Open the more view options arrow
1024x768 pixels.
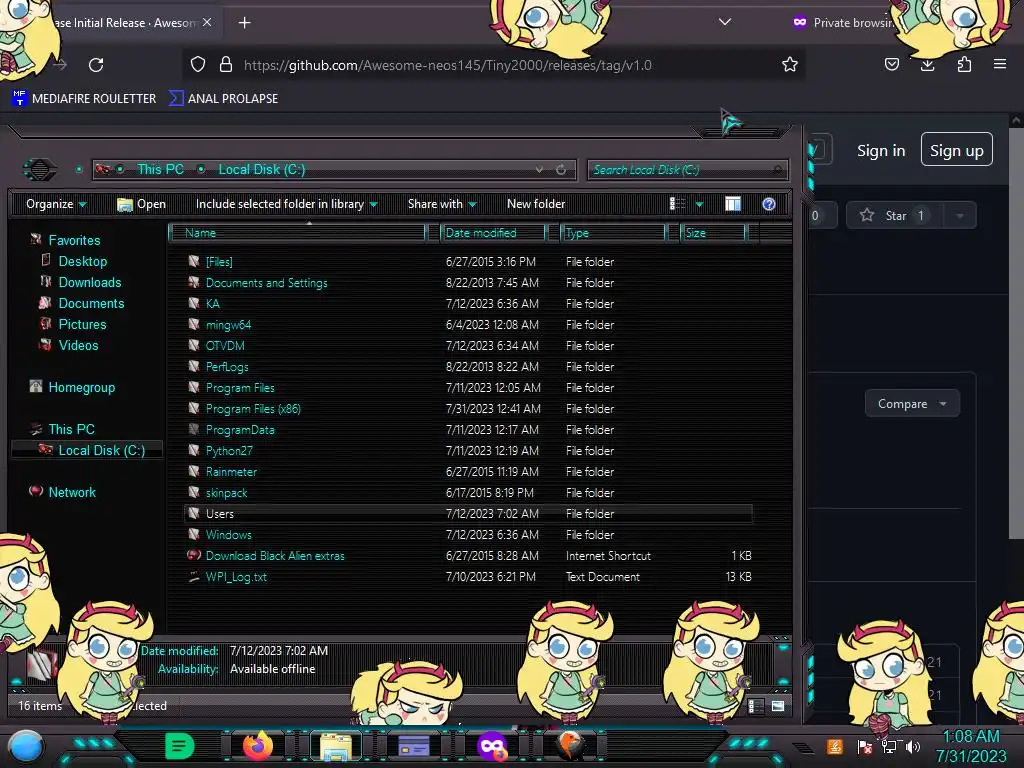(x=699, y=204)
